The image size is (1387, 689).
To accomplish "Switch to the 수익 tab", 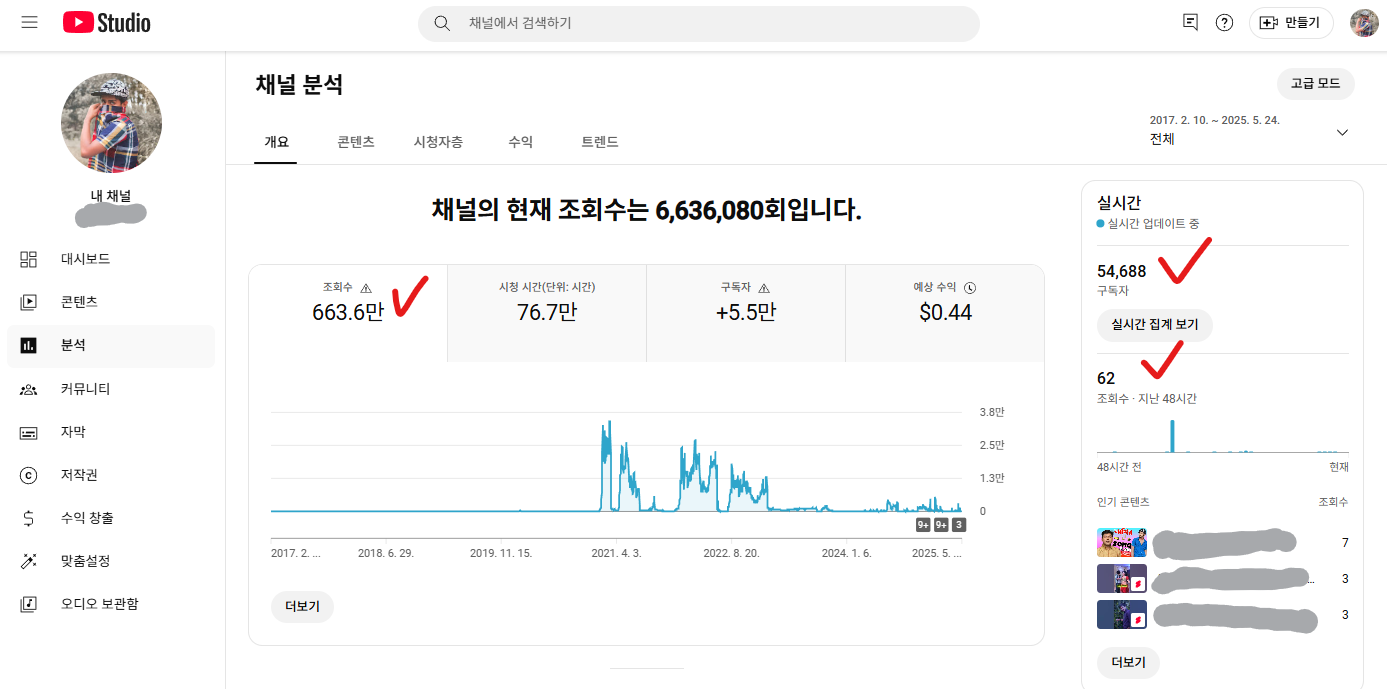I will (x=520, y=142).
